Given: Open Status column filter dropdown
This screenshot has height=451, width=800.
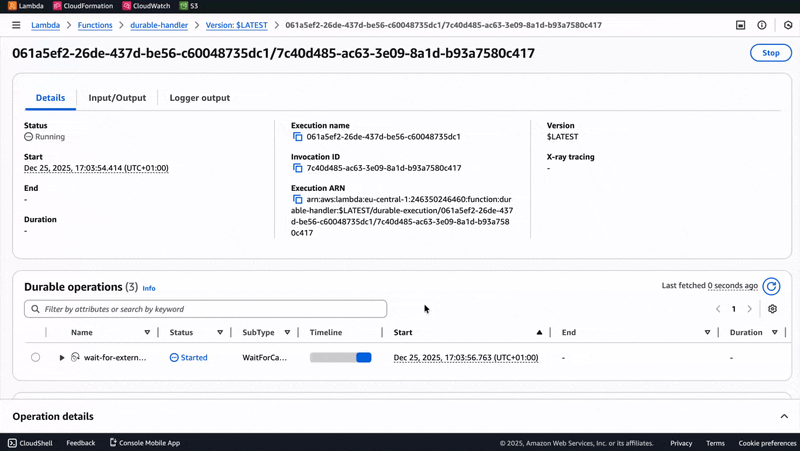Looking at the screenshot, I should point(220,332).
